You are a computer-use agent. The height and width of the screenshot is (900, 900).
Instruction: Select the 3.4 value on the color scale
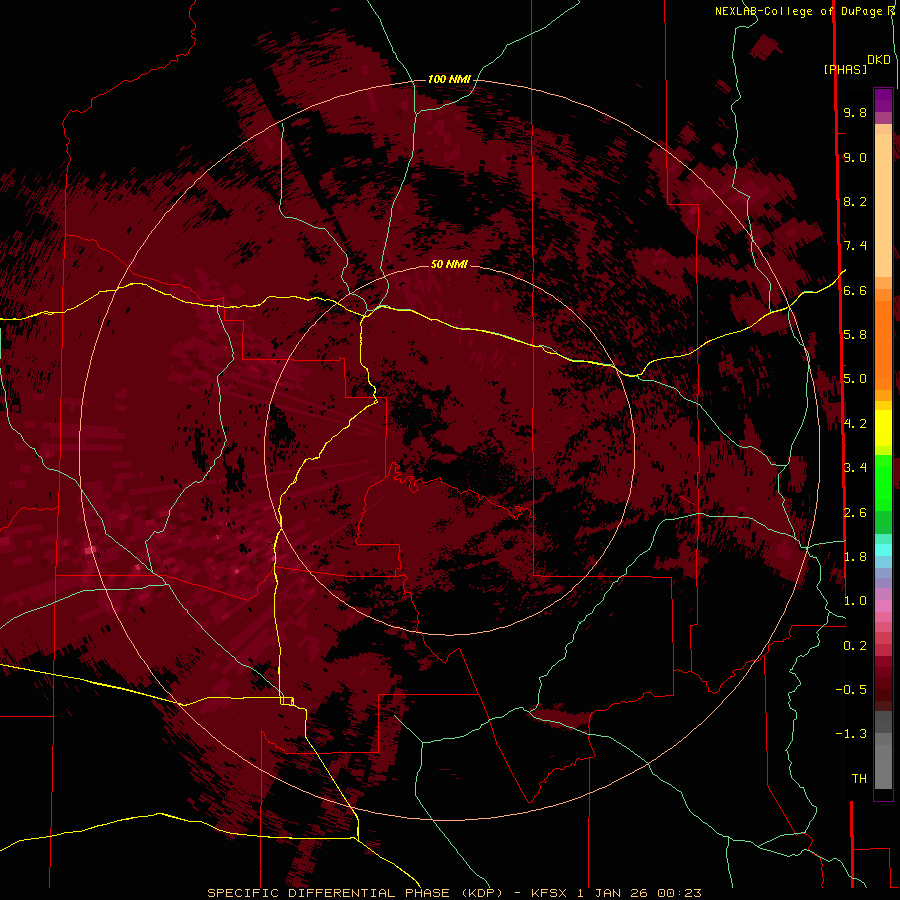[x=855, y=468]
